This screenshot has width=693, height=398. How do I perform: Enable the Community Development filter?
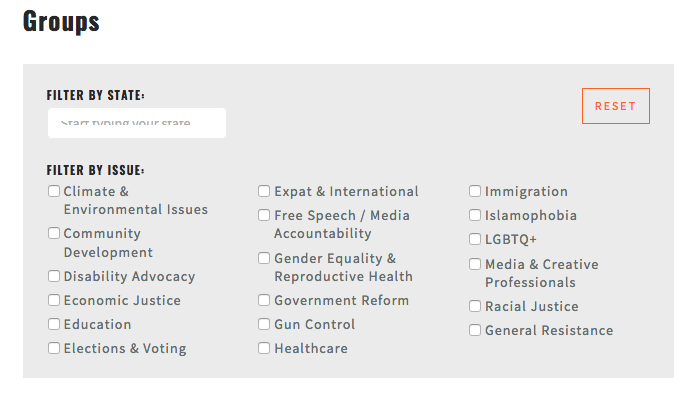54,233
